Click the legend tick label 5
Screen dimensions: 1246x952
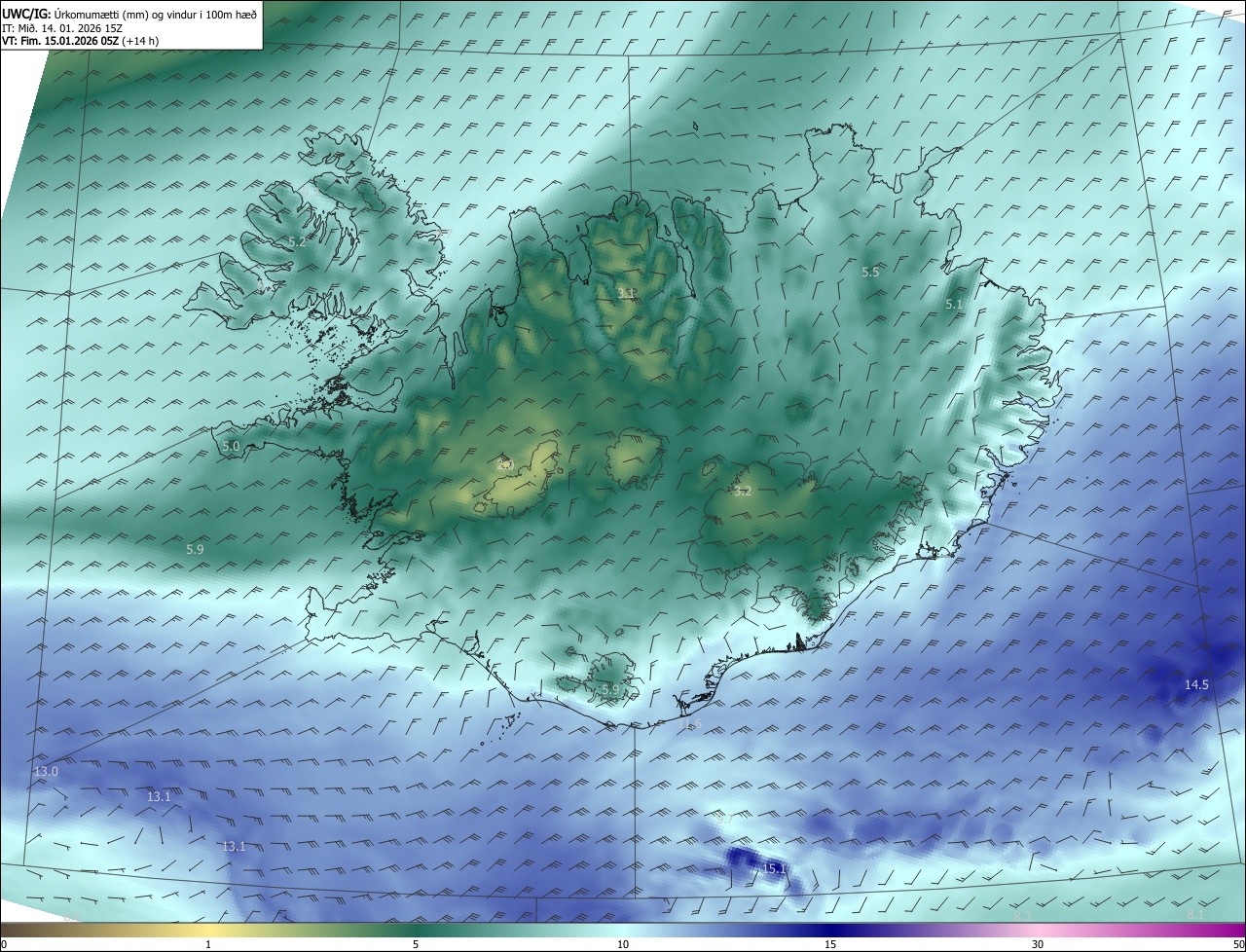(416, 944)
